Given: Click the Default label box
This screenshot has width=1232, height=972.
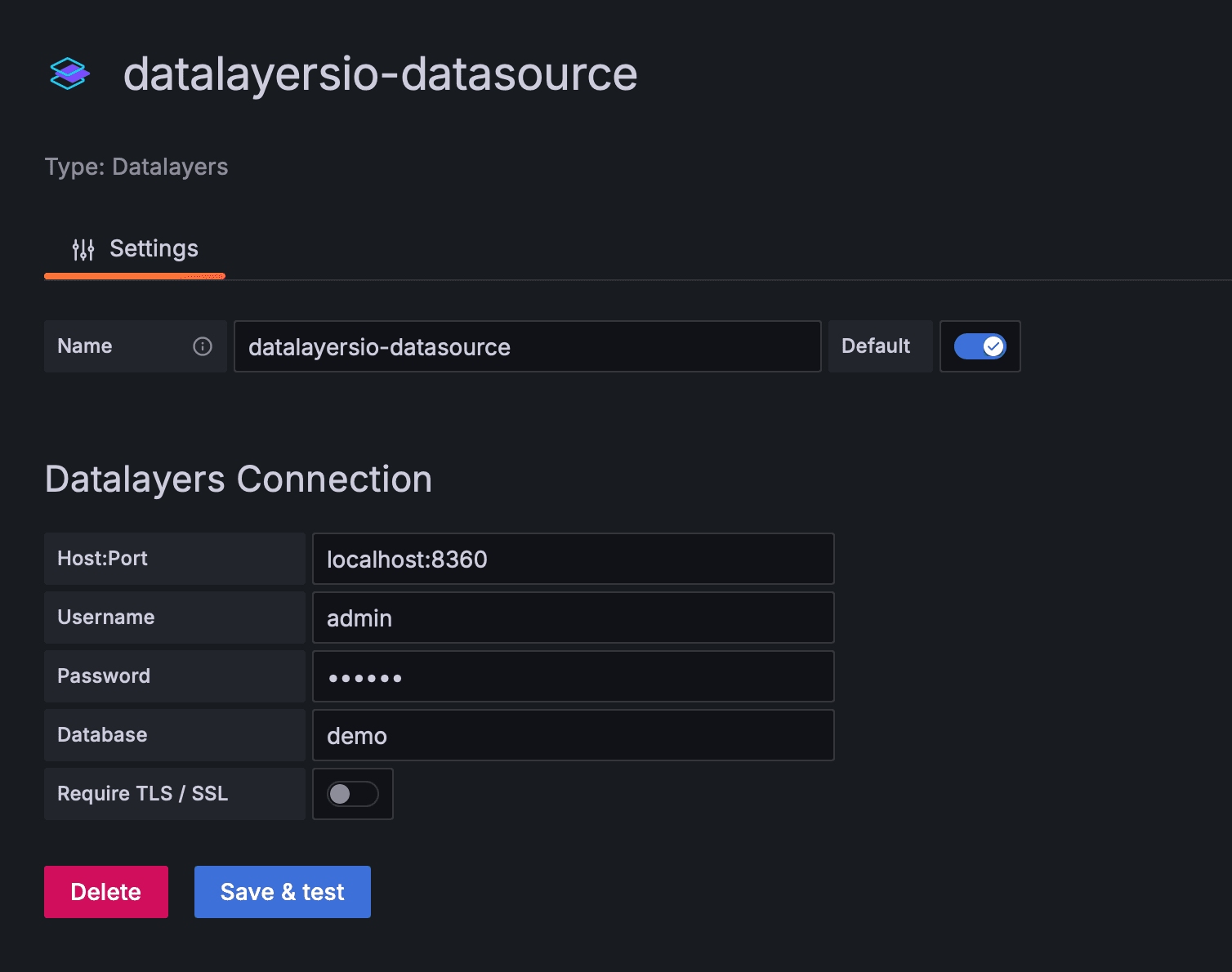Looking at the screenshot, I should pyautogui.click(x=880, y=346).
